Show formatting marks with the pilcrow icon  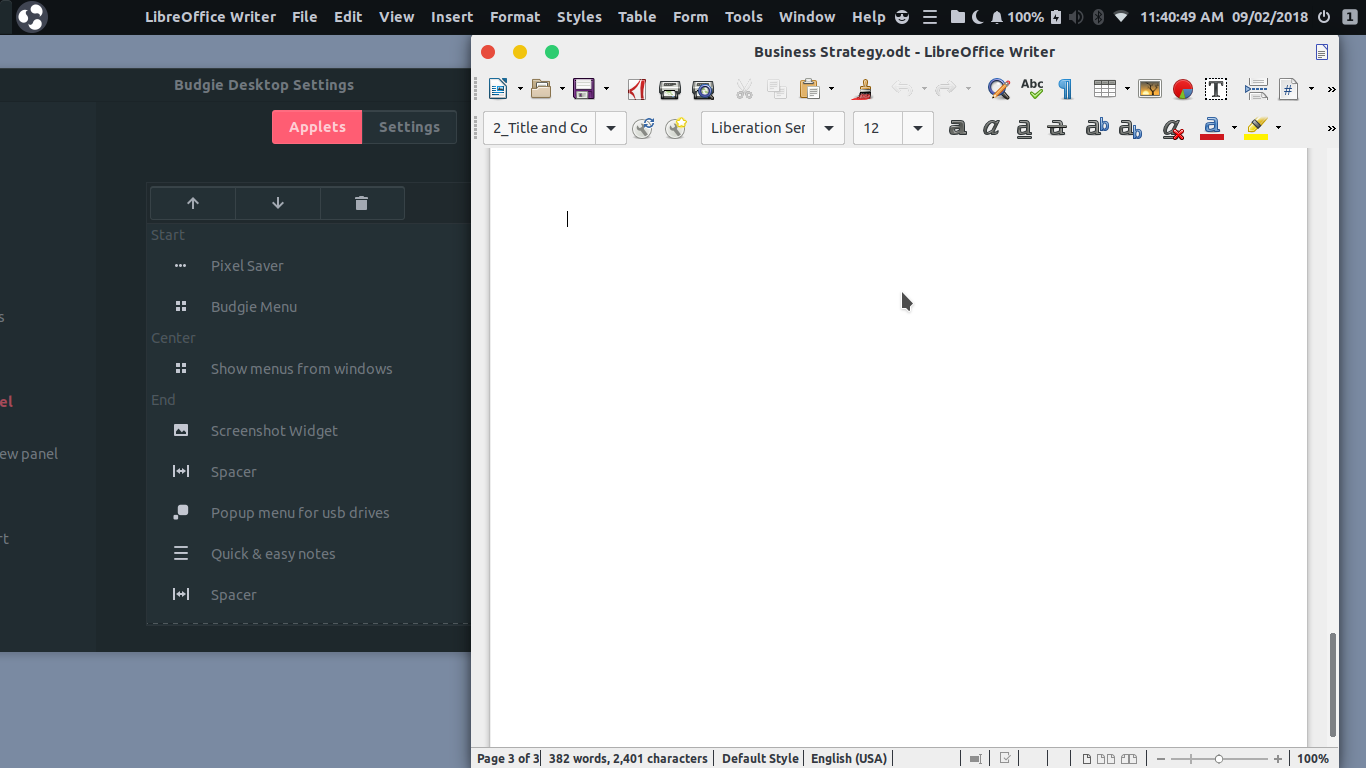coord(1065,89)
